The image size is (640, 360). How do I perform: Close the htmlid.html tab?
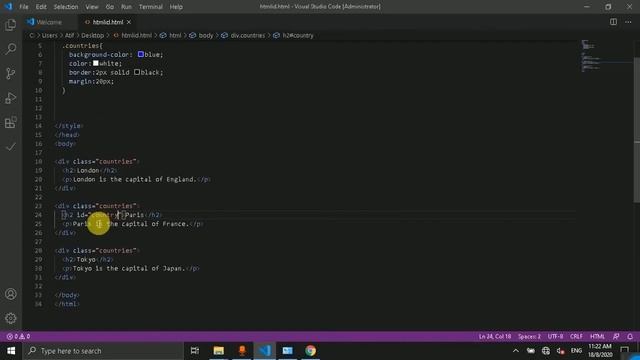pos(129,22)
